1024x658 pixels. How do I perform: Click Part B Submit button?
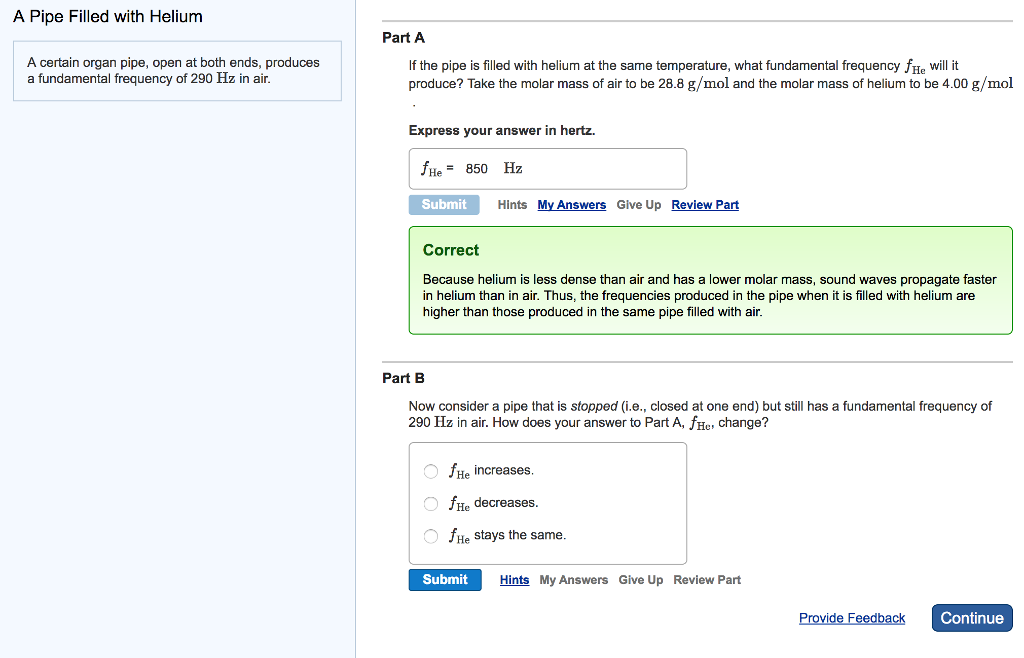tap(445, 580)
